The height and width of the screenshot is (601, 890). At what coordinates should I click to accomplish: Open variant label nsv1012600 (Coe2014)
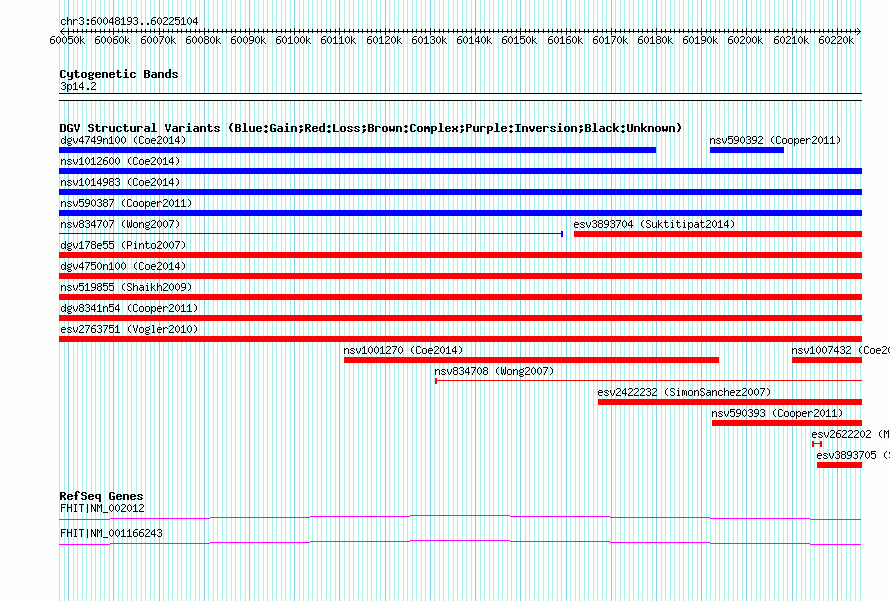(120, 161)
